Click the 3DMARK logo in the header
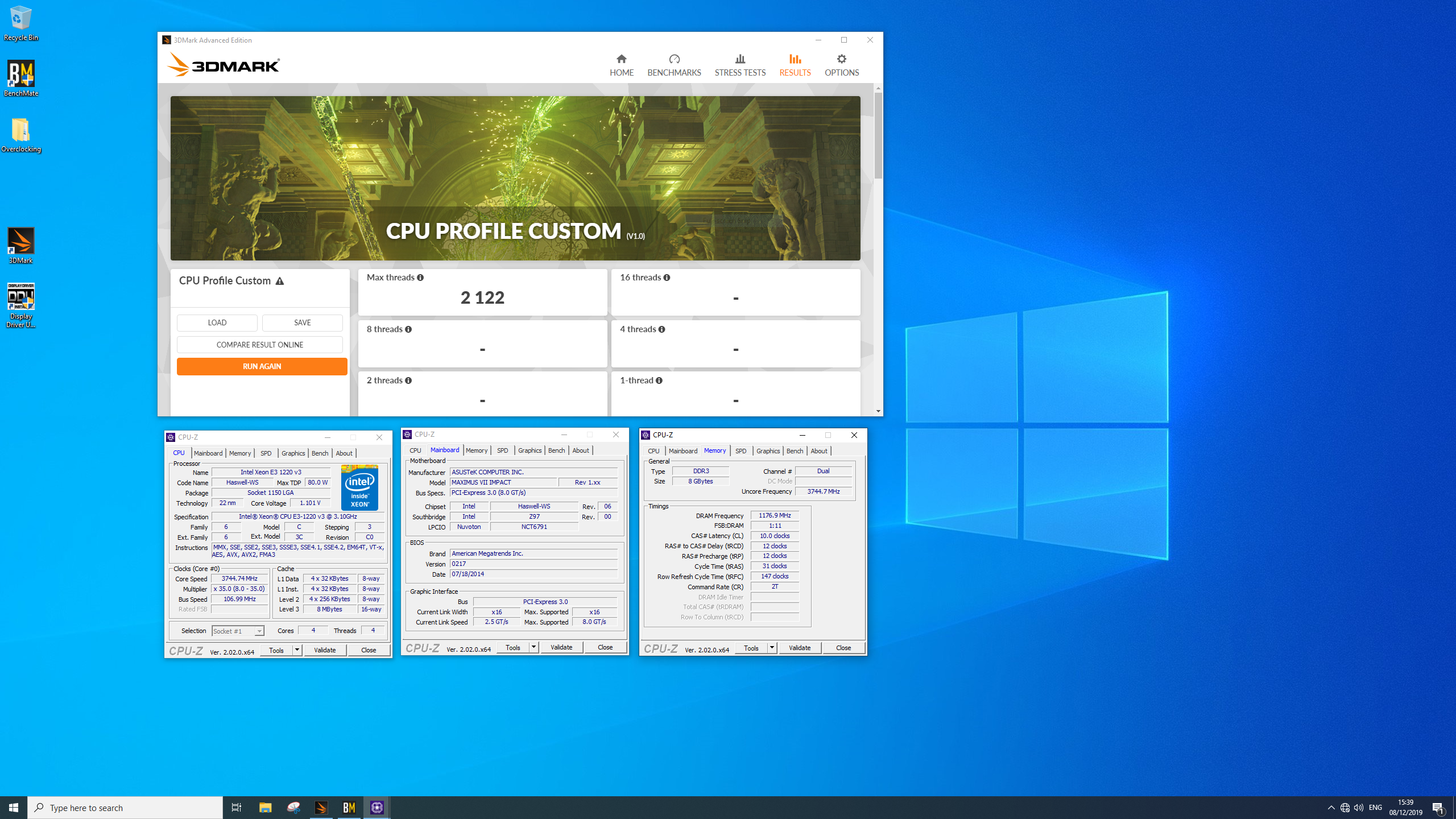The height and width of the screenshot is (819, 1456). point(223,65)
